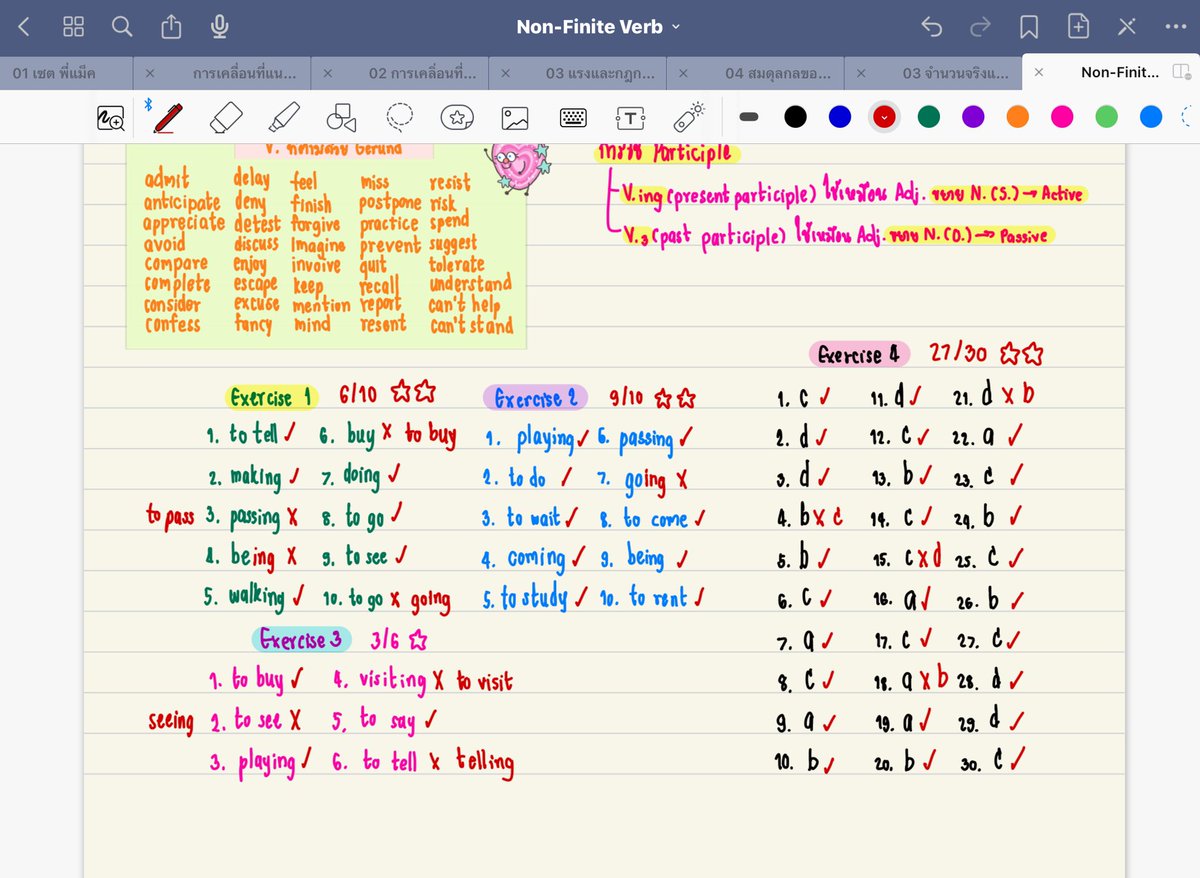
Task: Insert an image with the photo tool
Action: point(515,118)
